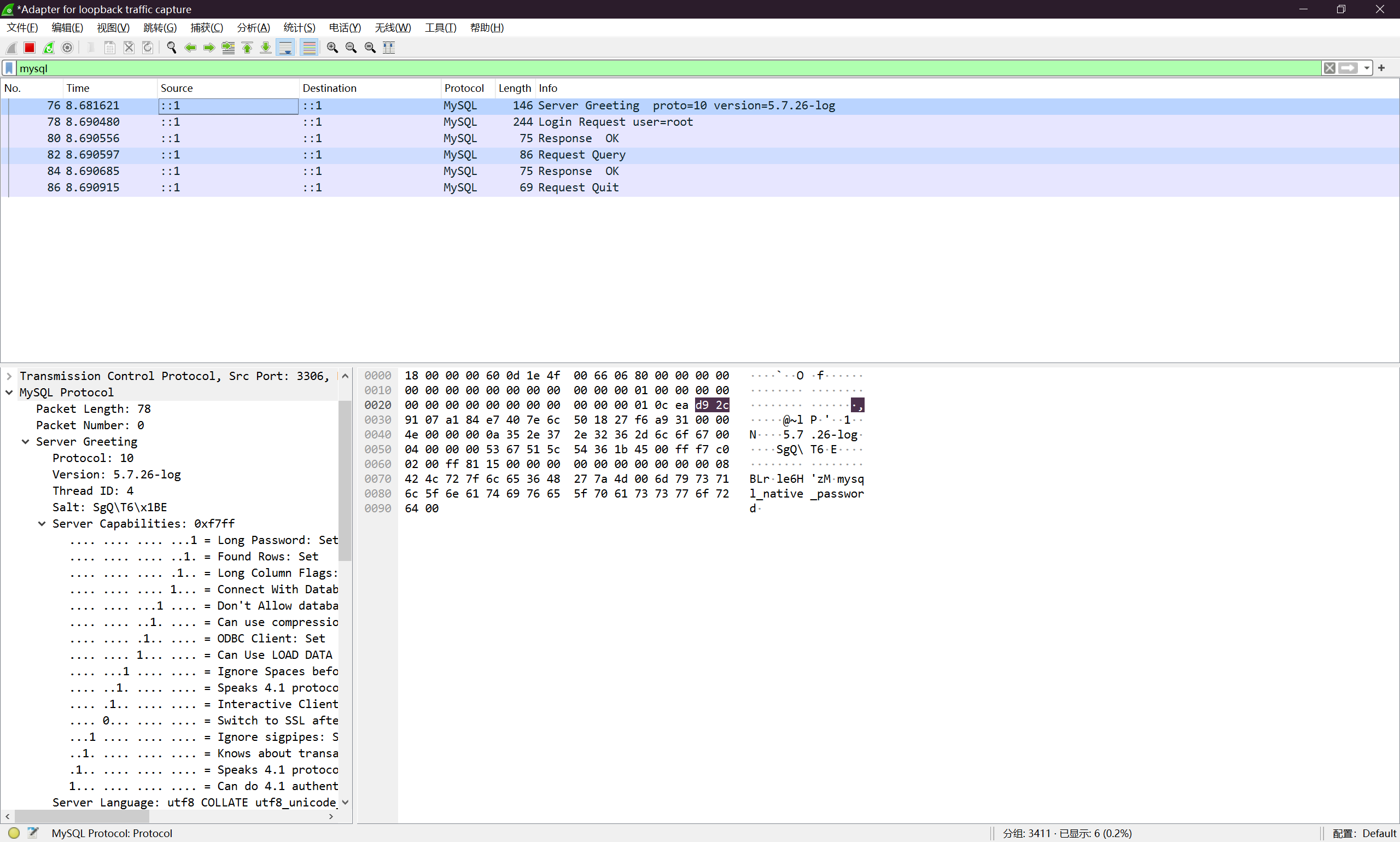Clear the mysql display filter
This screenshot has width=1400, height=842.
coord(1329,68)
